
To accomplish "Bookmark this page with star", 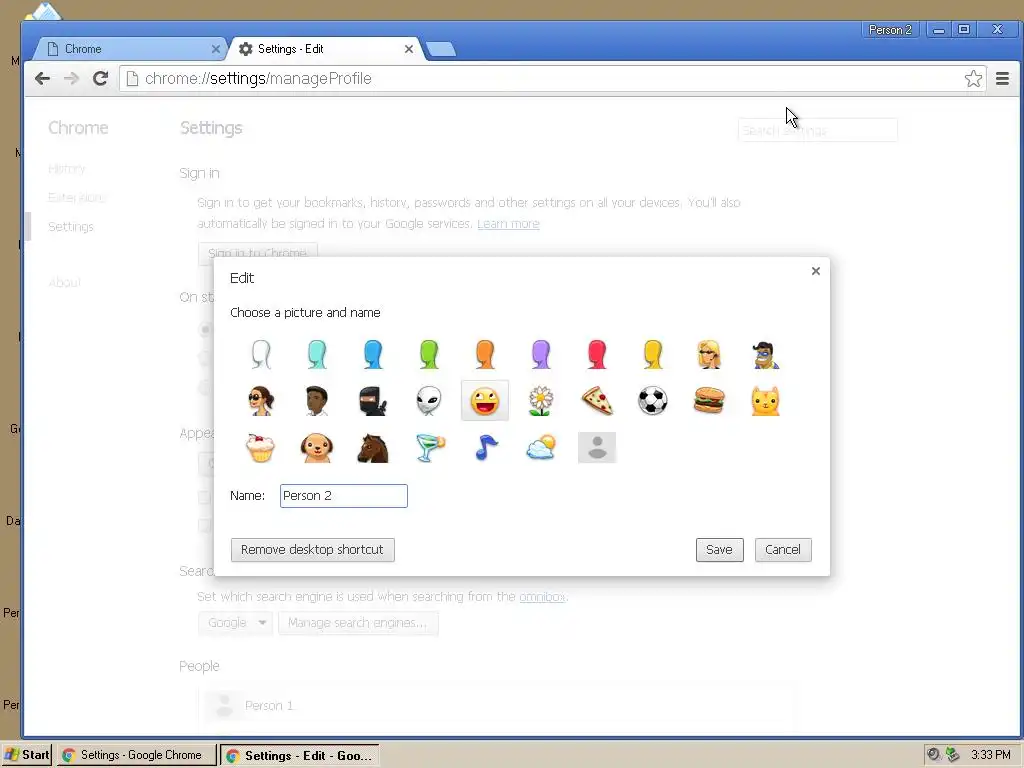I will click(x=973, y=78).
